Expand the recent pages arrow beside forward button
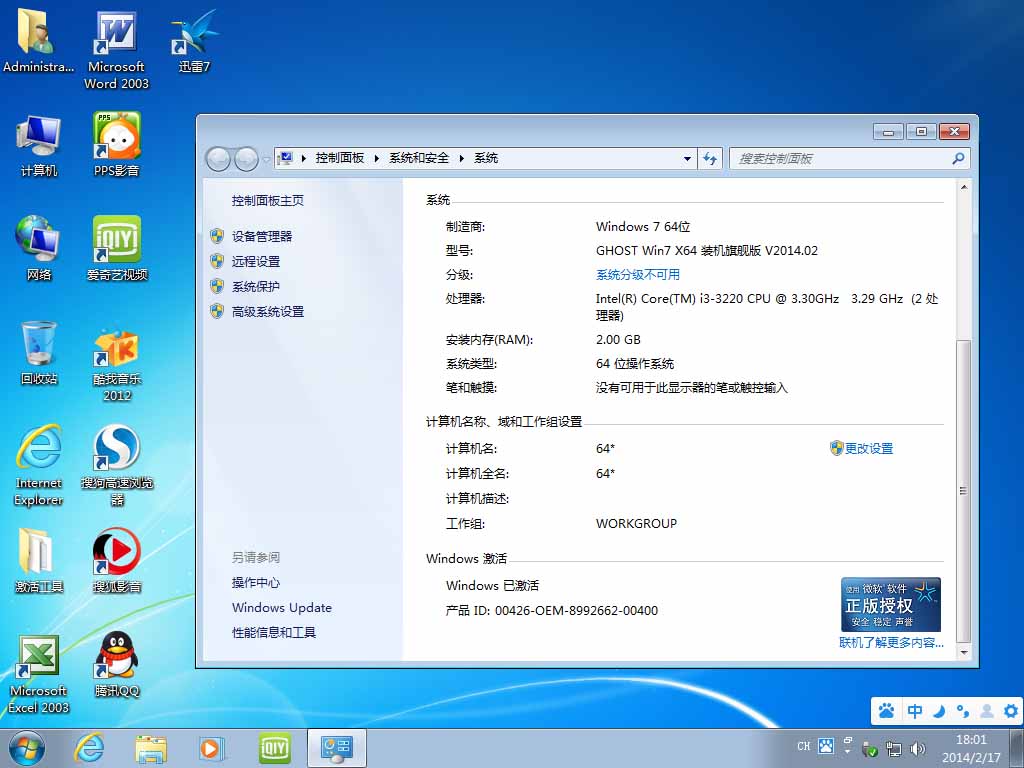Screen dimensions: 1024x768 pos(267,159)
